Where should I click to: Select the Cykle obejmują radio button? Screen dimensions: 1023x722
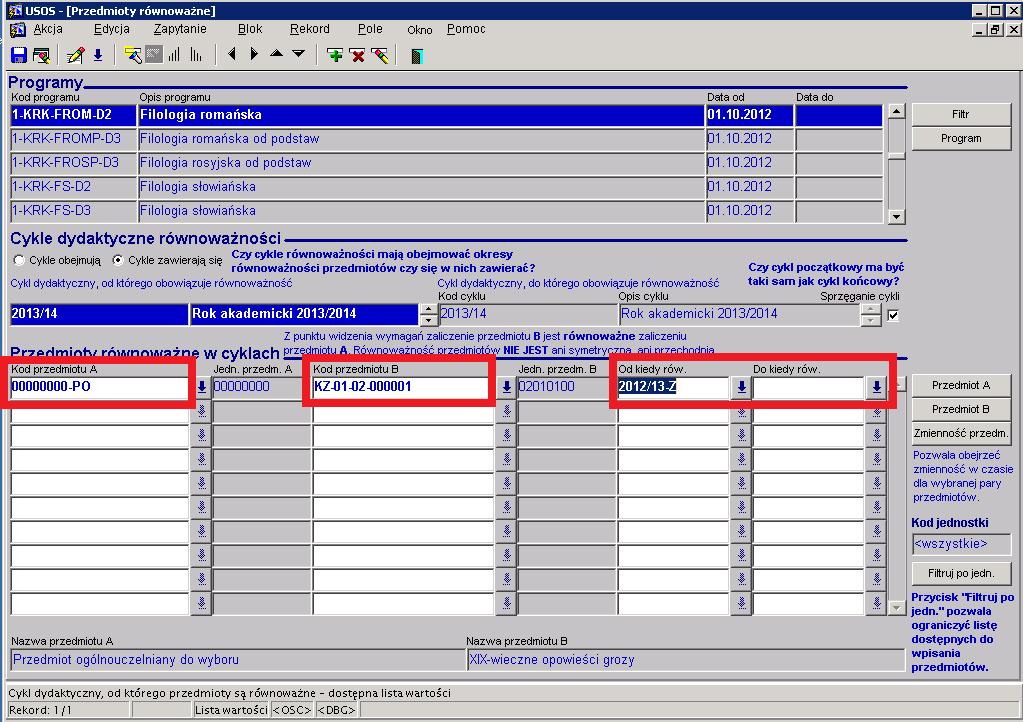(19, 260)
